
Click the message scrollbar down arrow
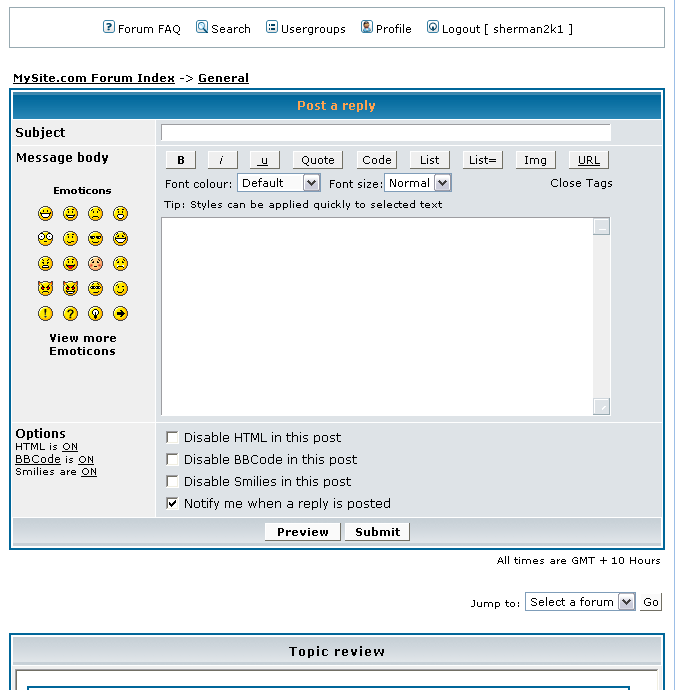(601, 406)
